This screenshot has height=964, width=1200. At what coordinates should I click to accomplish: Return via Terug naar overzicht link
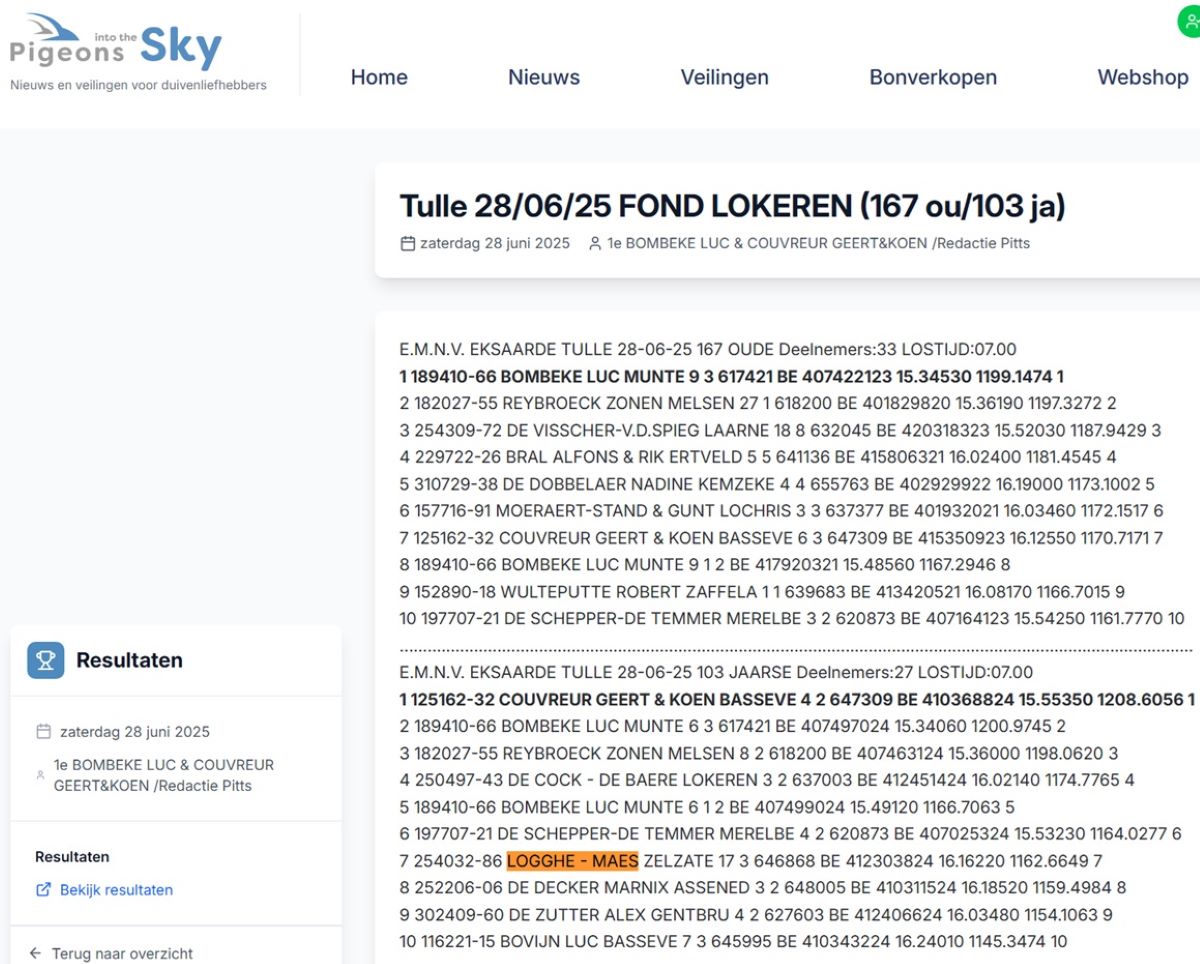122,954
